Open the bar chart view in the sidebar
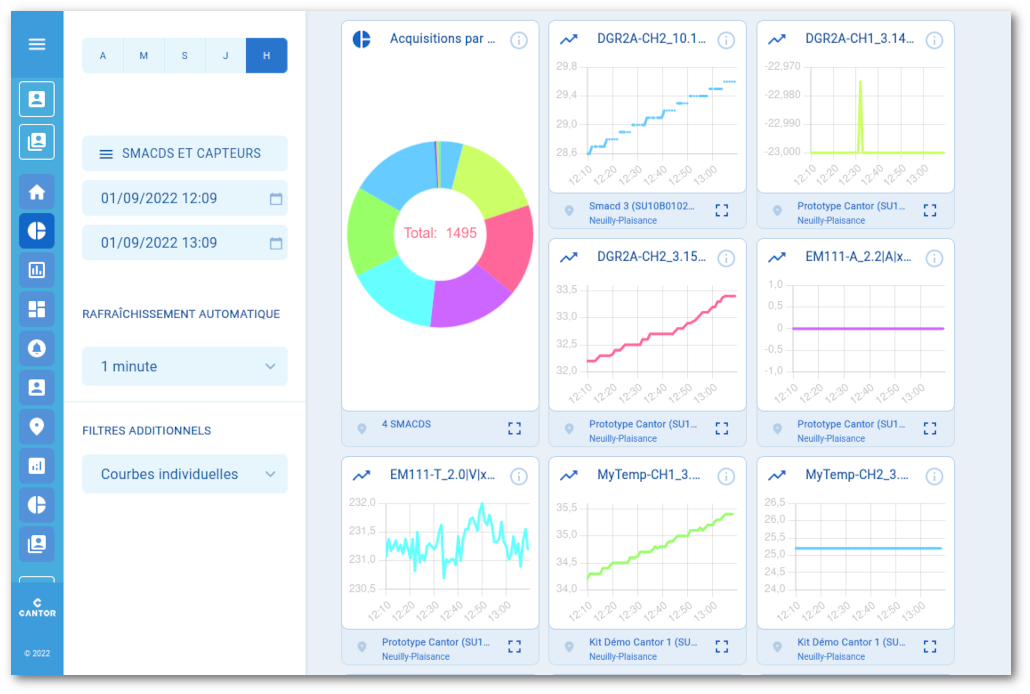The height and width of the screenshot is (694, 1030). (x=36, y=269)
